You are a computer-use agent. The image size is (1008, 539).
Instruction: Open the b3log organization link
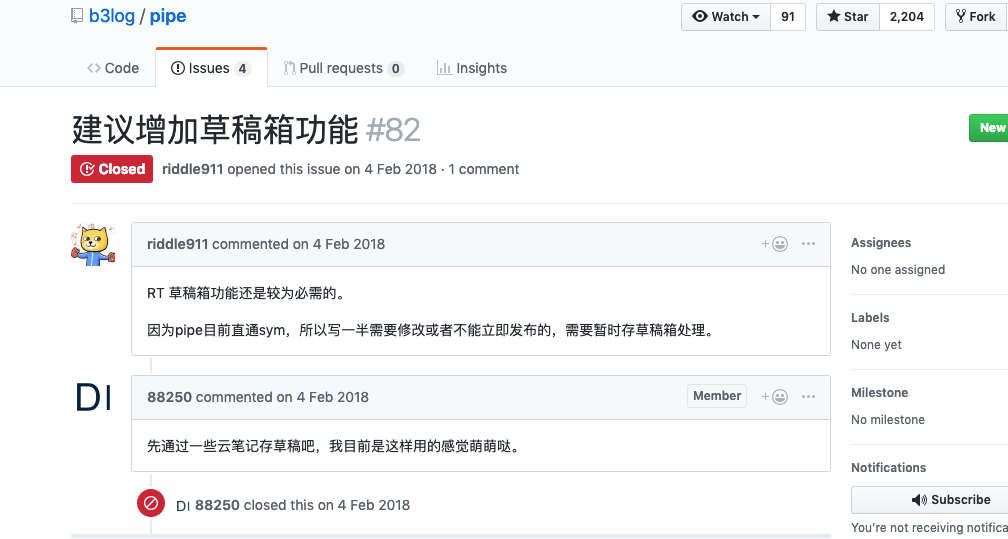112,16
